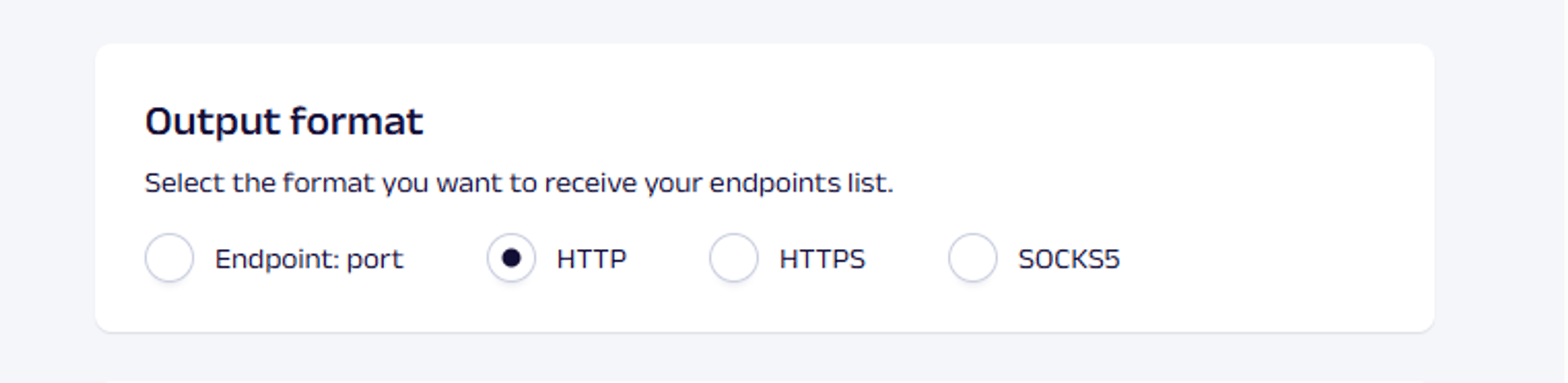
Task: Pick the SOCKS5 radio button
Action: click(x=972, y=259)
